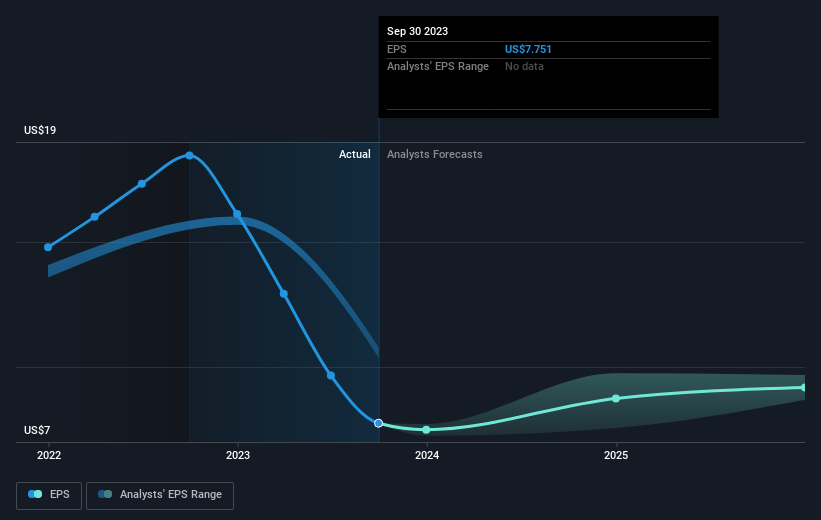This screenshot has width=821, height=520.
Task: Click the 'Sep 30 2023' tooltip date
Action: pyautogui.click(x=417, y=31)
